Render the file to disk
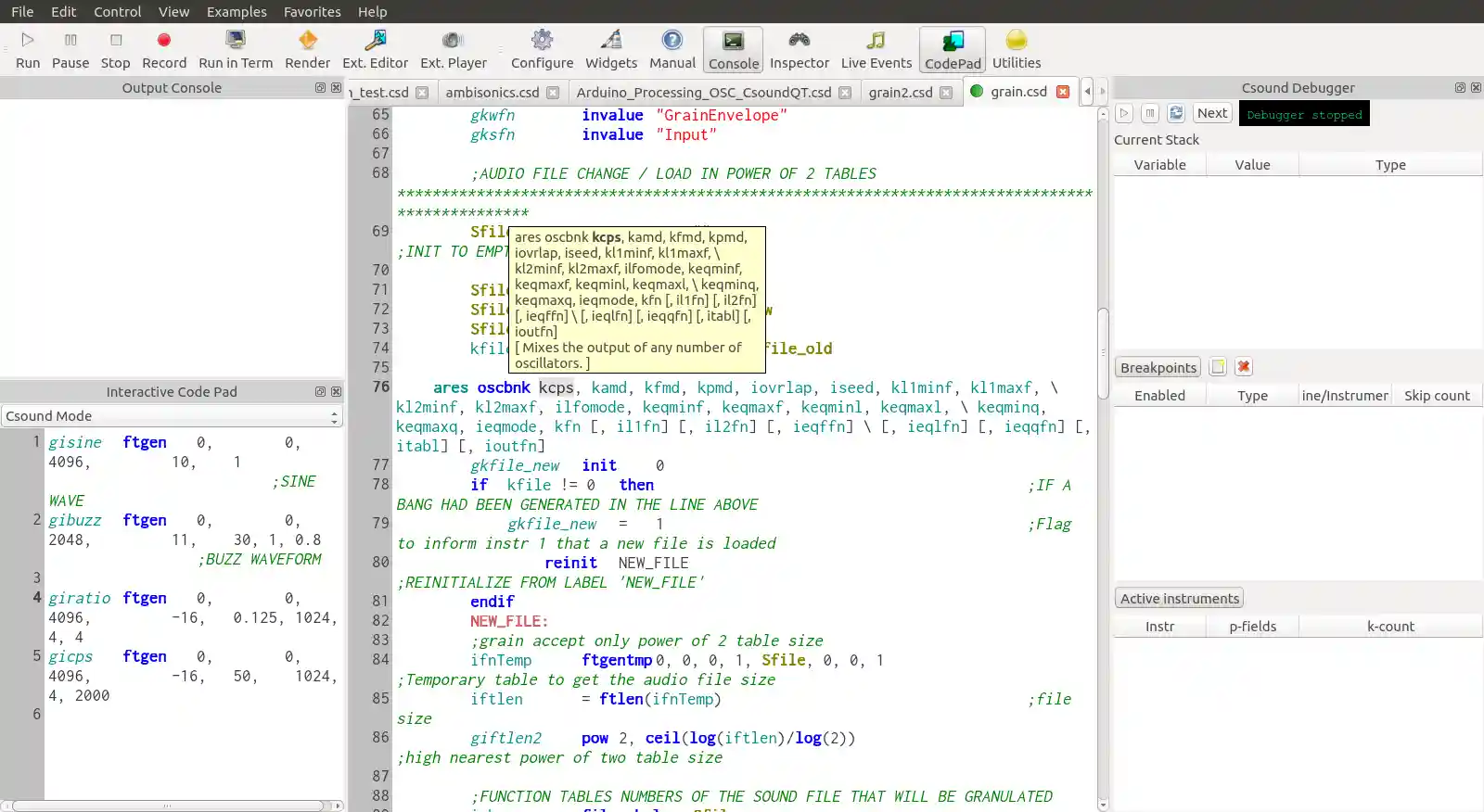Screen dimensions: 1484x812 pyautogui.click(x=307, y=50)
